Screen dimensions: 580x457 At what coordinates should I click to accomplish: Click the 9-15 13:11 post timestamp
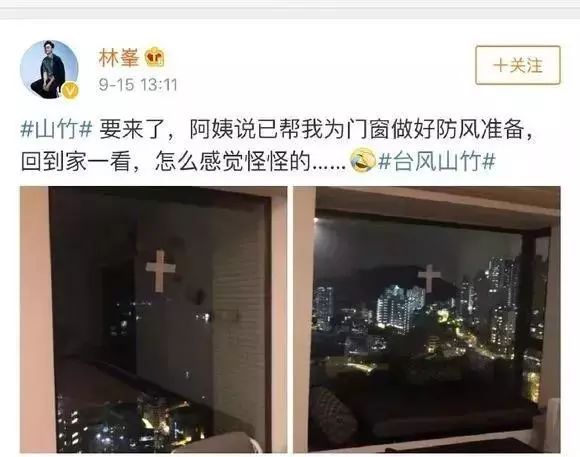(x=138, y=85)
